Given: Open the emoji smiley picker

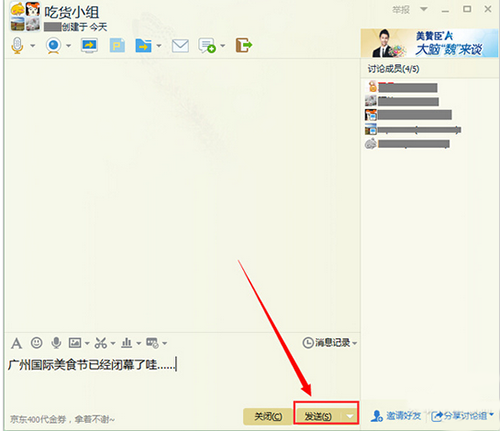Looking at the screenshot, I should (36, 343).
